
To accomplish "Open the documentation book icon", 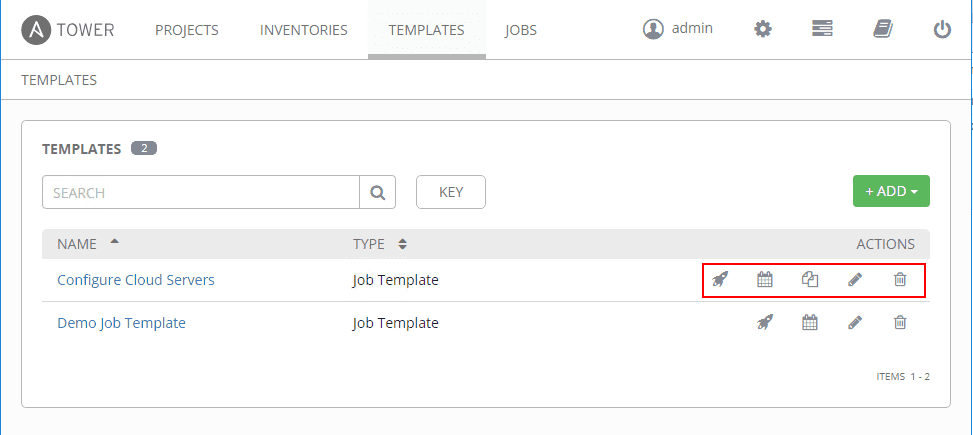I will [882, 29].
